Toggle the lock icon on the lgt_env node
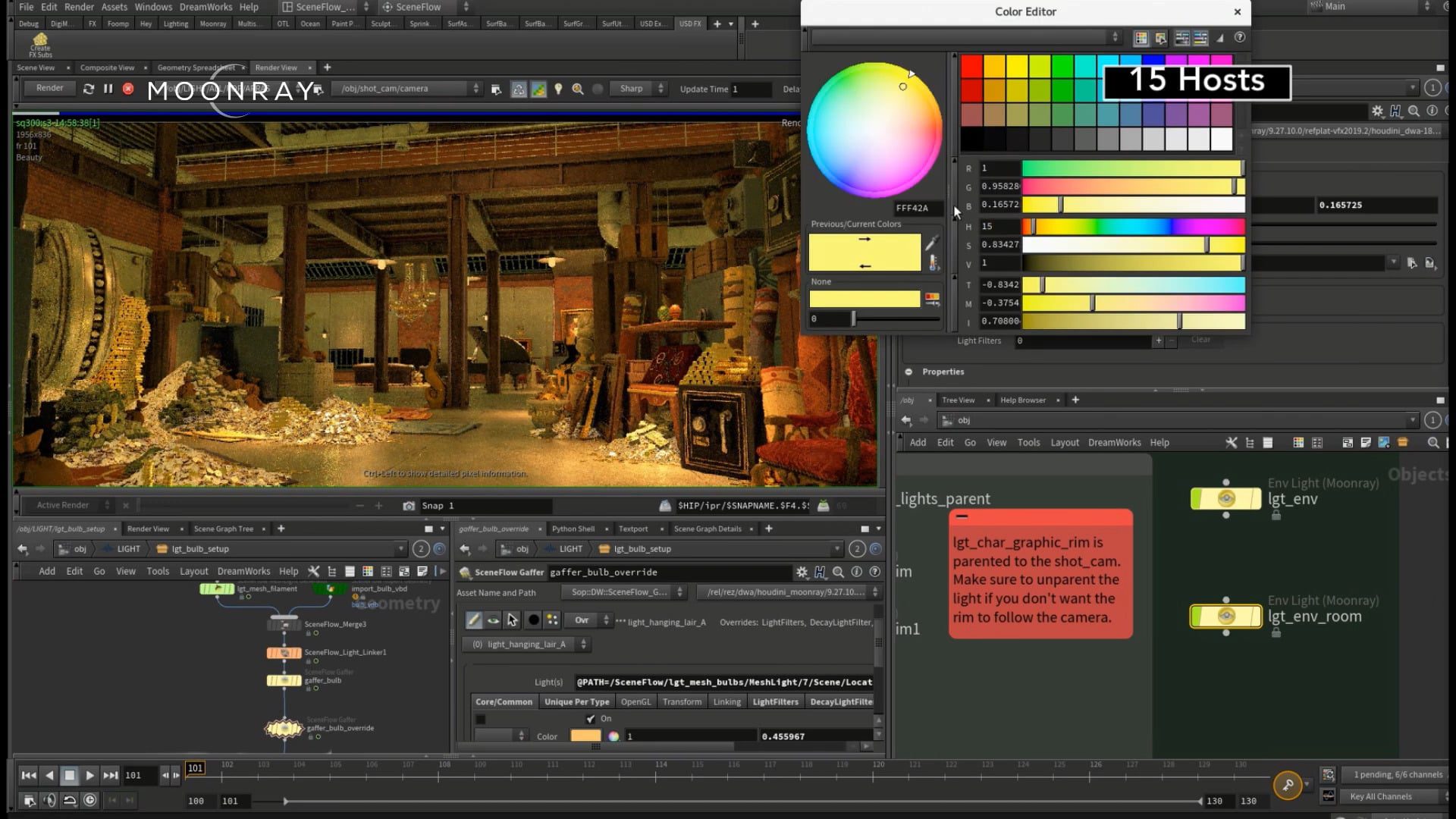This screenshot has height=819, width=1456. tap(1276, 516)
